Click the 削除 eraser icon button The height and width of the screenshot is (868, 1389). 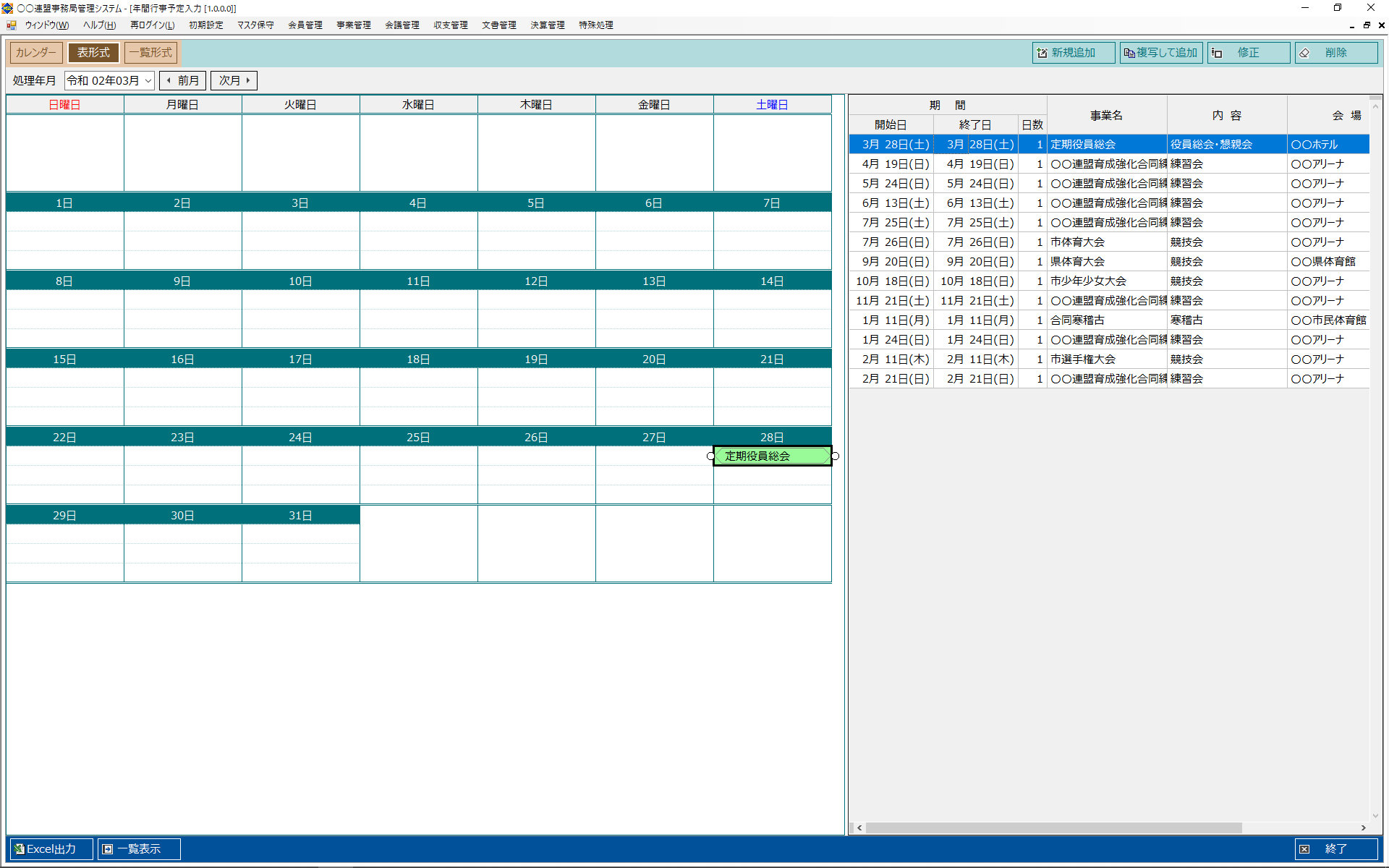[x=1335, y=53]
